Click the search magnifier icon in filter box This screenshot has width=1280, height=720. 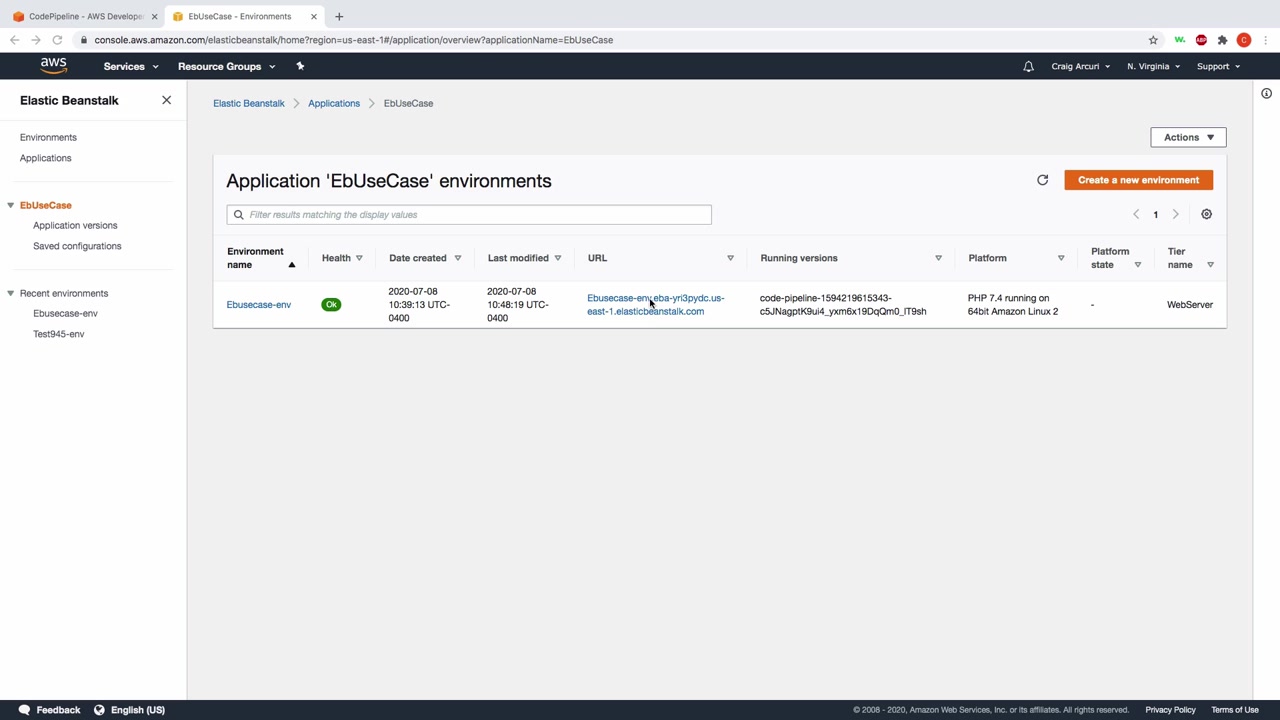click(x=238, y=215)
